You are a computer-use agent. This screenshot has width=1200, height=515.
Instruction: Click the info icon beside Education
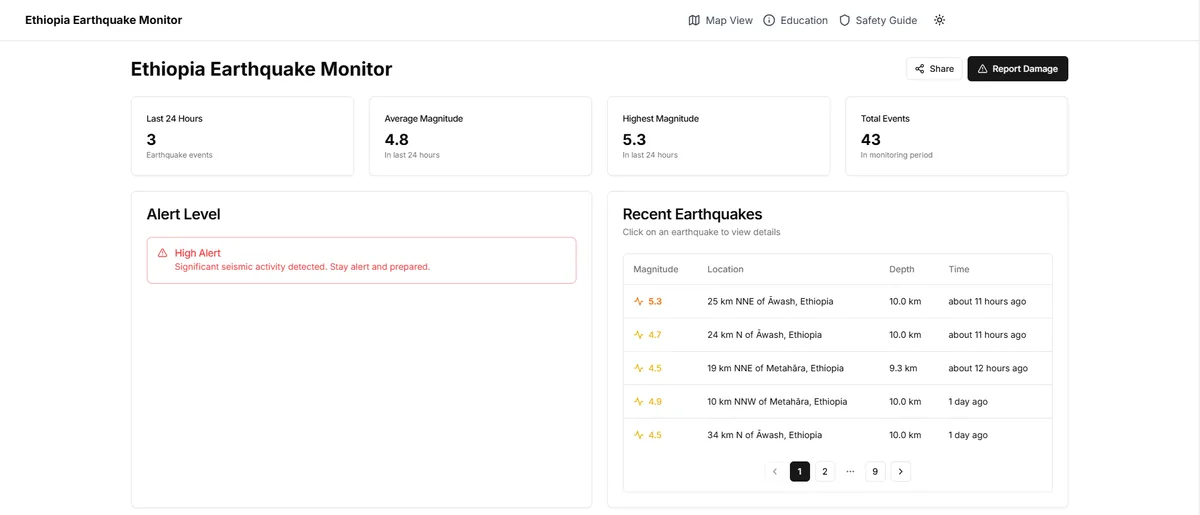click(x=769, y=20)
